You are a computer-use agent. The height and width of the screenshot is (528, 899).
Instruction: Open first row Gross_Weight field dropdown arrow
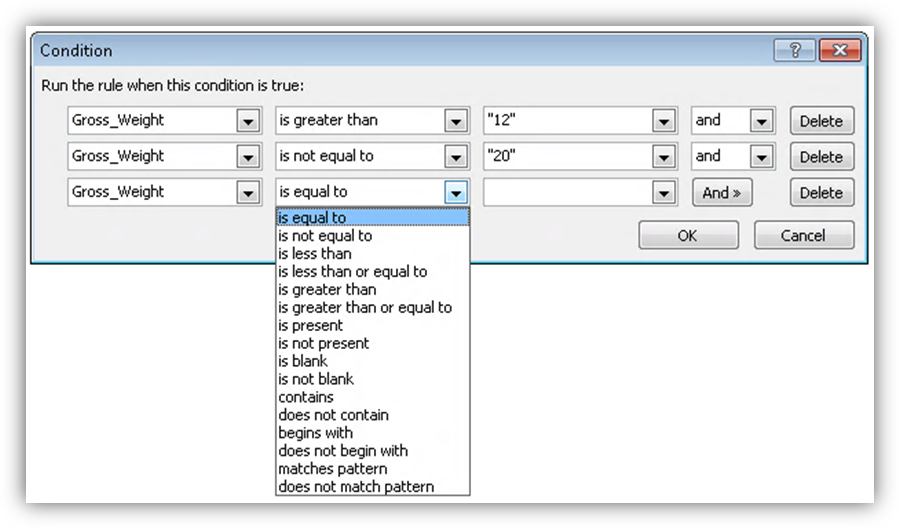(248, 121)
